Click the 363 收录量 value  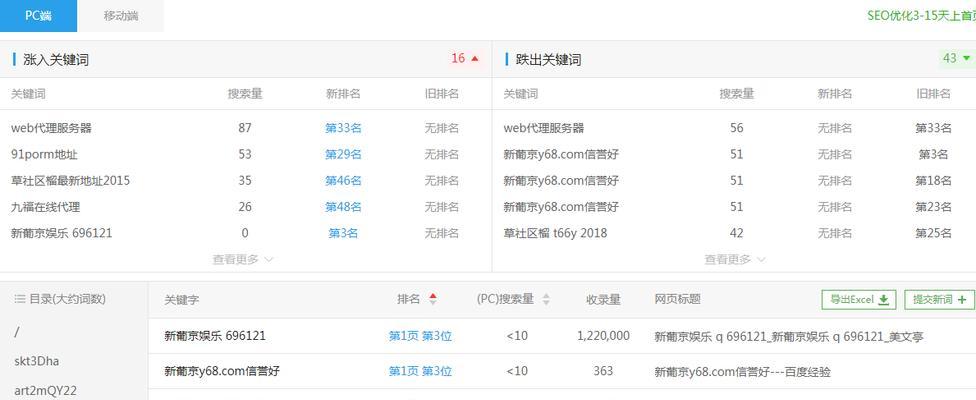[603, 371]
